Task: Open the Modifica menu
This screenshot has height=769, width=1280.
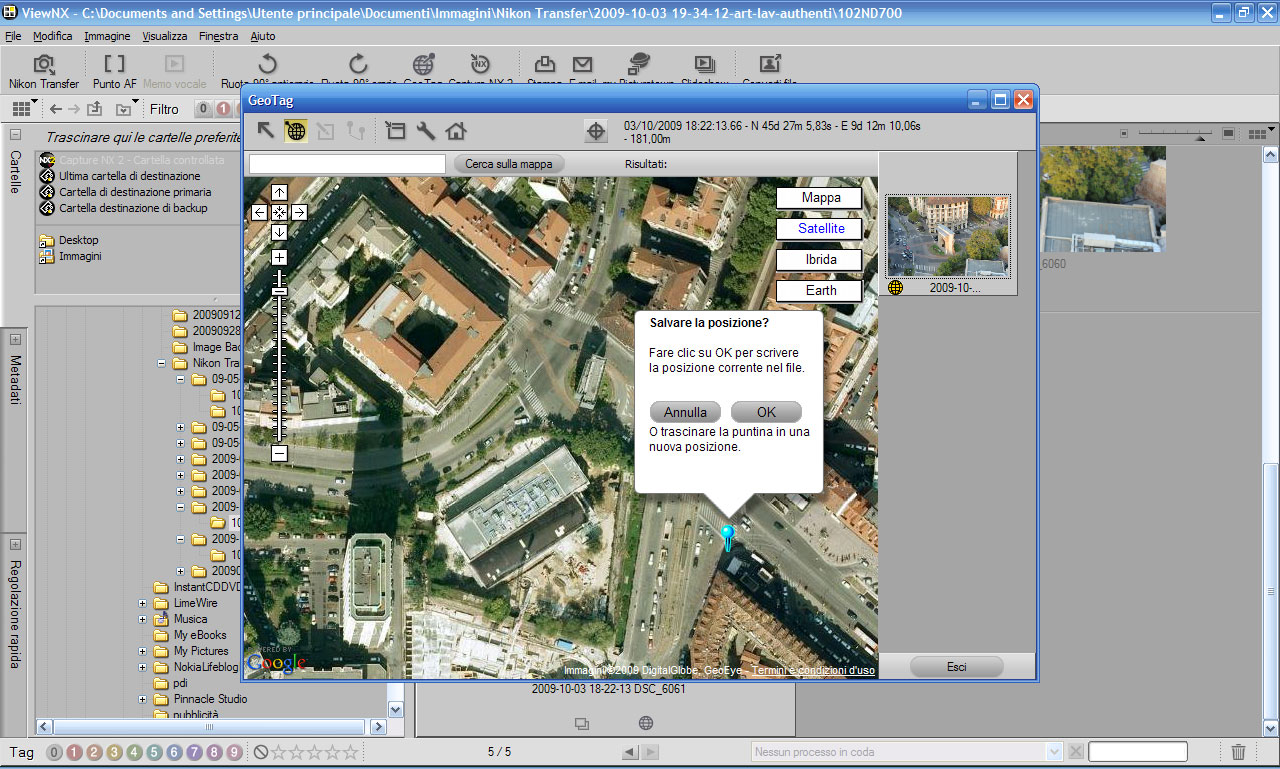Action: (52, 36)
